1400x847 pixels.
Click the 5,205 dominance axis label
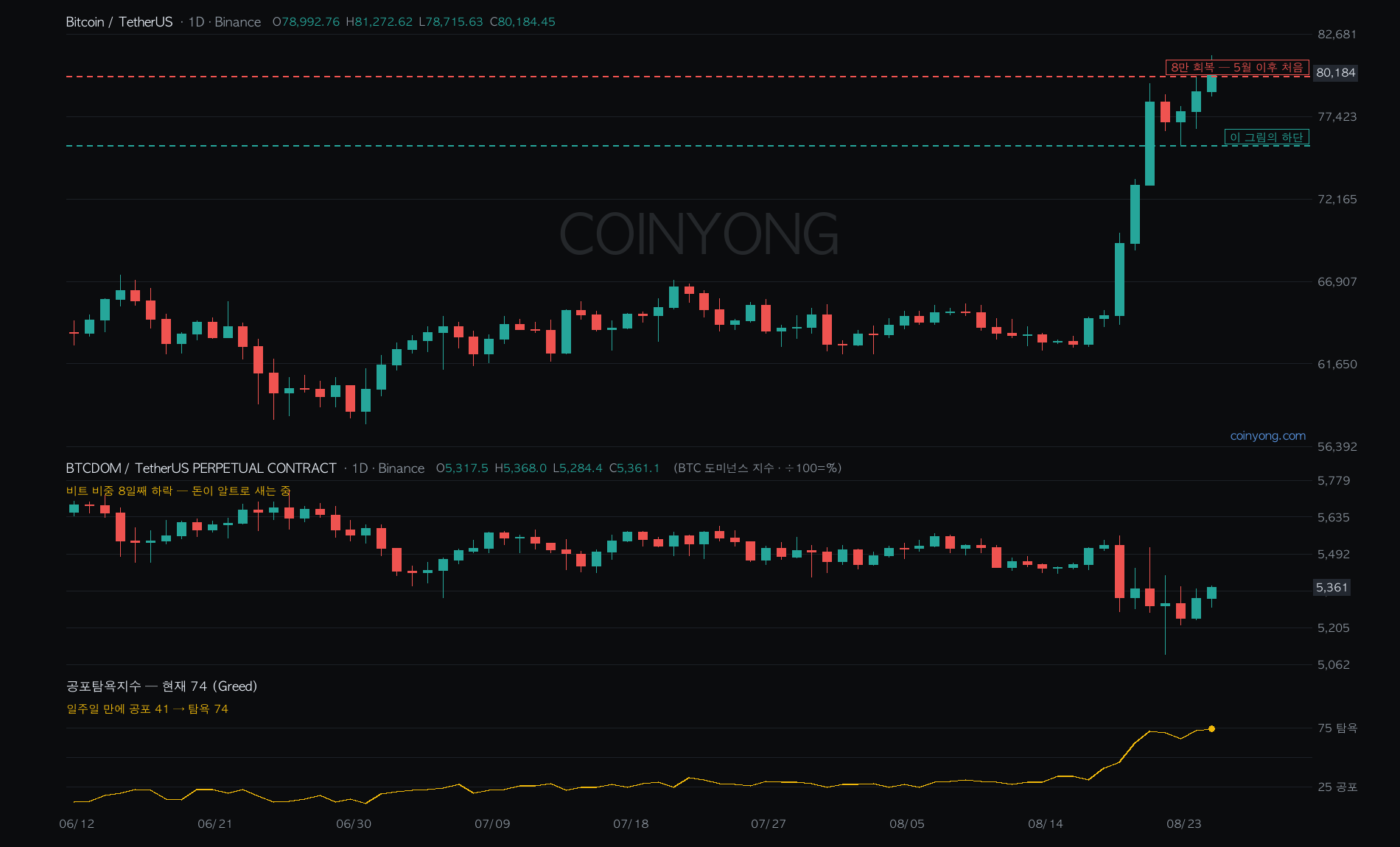click(x=1334, y=628)
